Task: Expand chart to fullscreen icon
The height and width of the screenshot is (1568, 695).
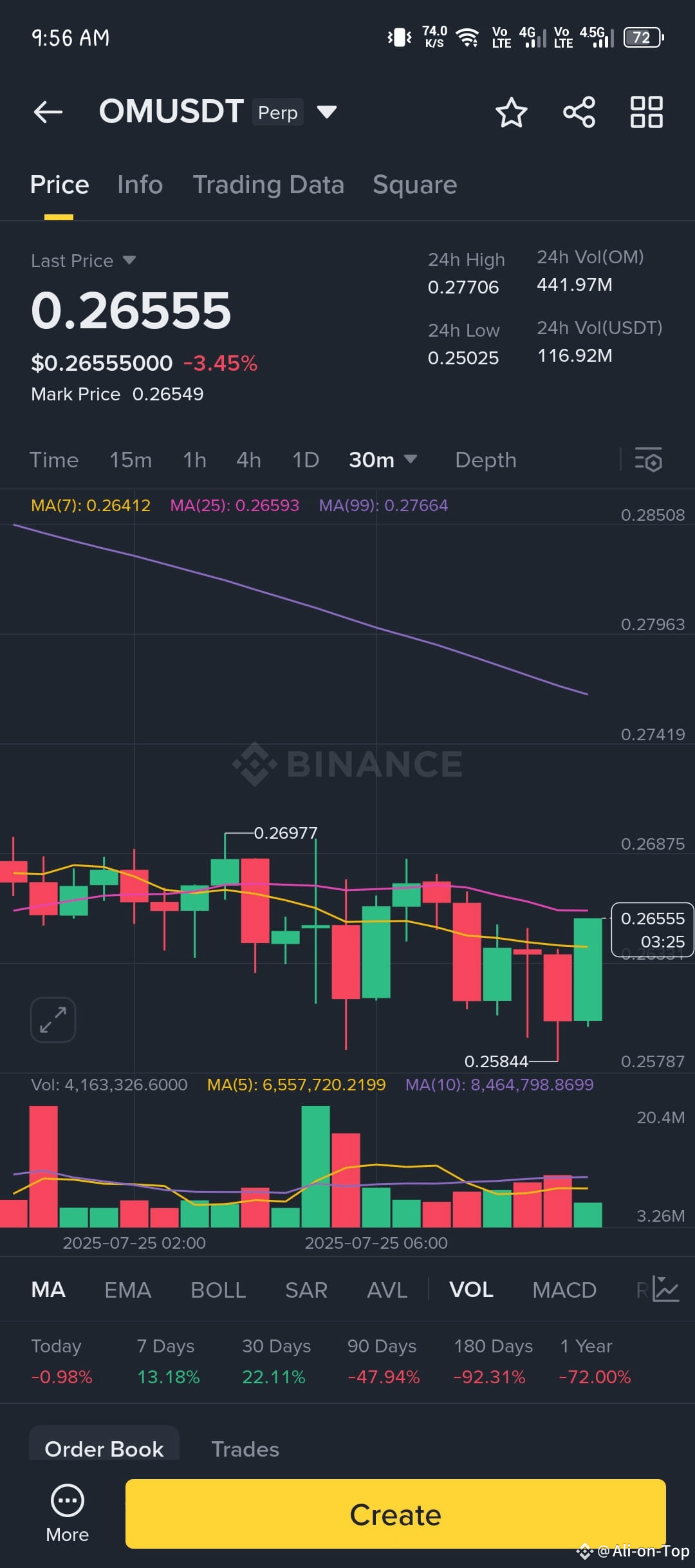Action: tap(53, 1020)
